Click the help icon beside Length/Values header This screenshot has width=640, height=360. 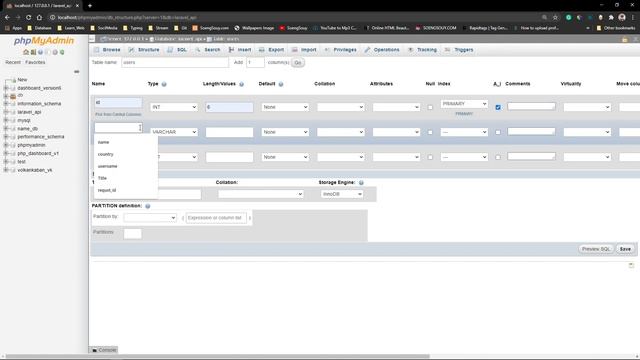[241, 84]
